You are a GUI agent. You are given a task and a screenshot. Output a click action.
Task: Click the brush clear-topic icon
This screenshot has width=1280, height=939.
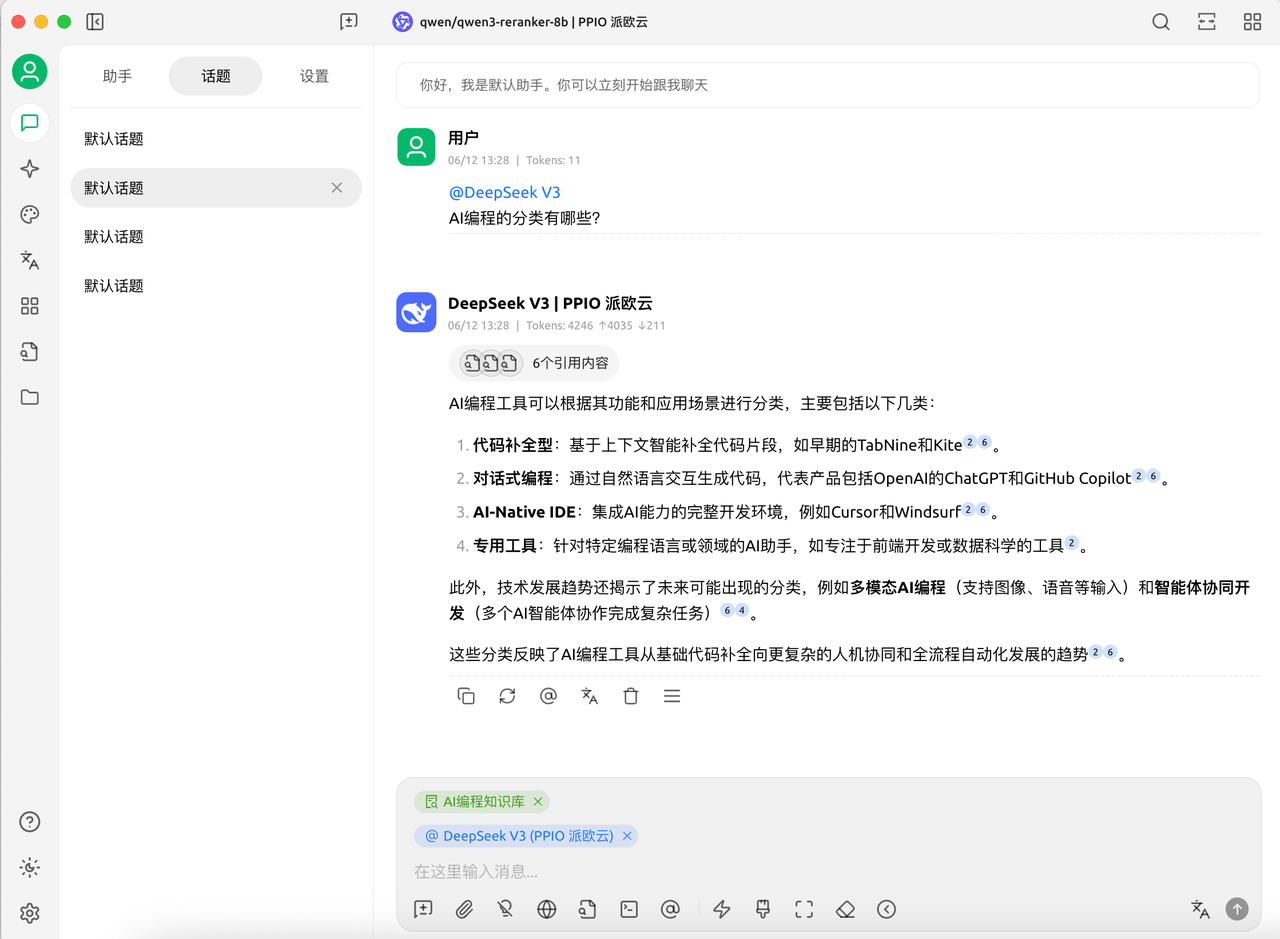(763, 909)
